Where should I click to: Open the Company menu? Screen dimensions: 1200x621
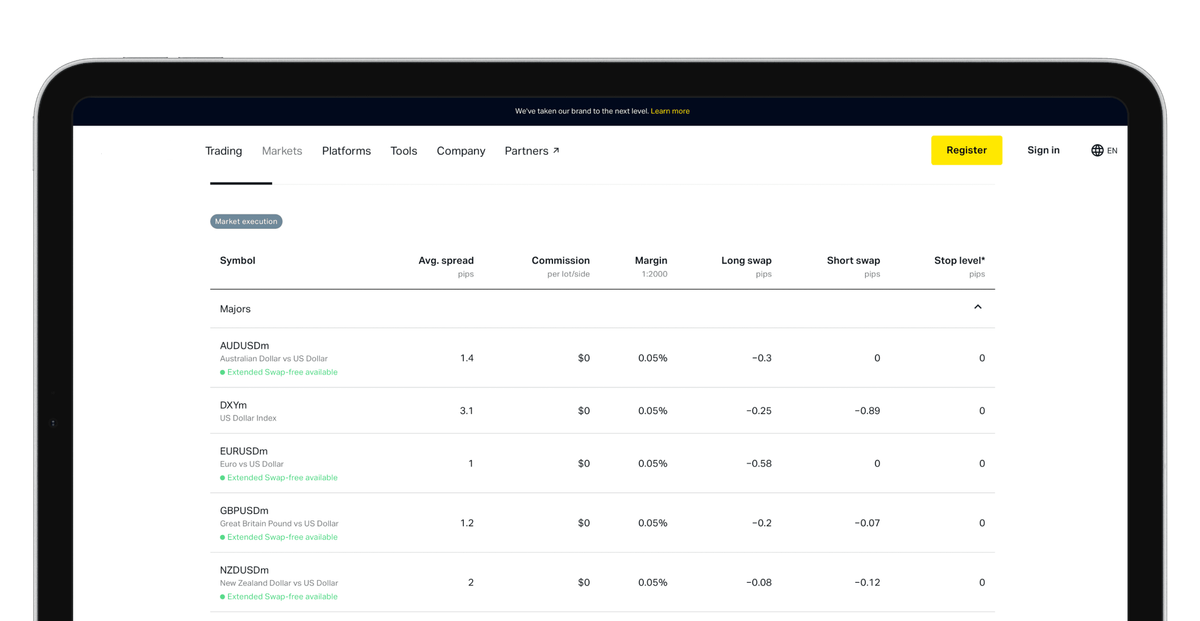461,151
